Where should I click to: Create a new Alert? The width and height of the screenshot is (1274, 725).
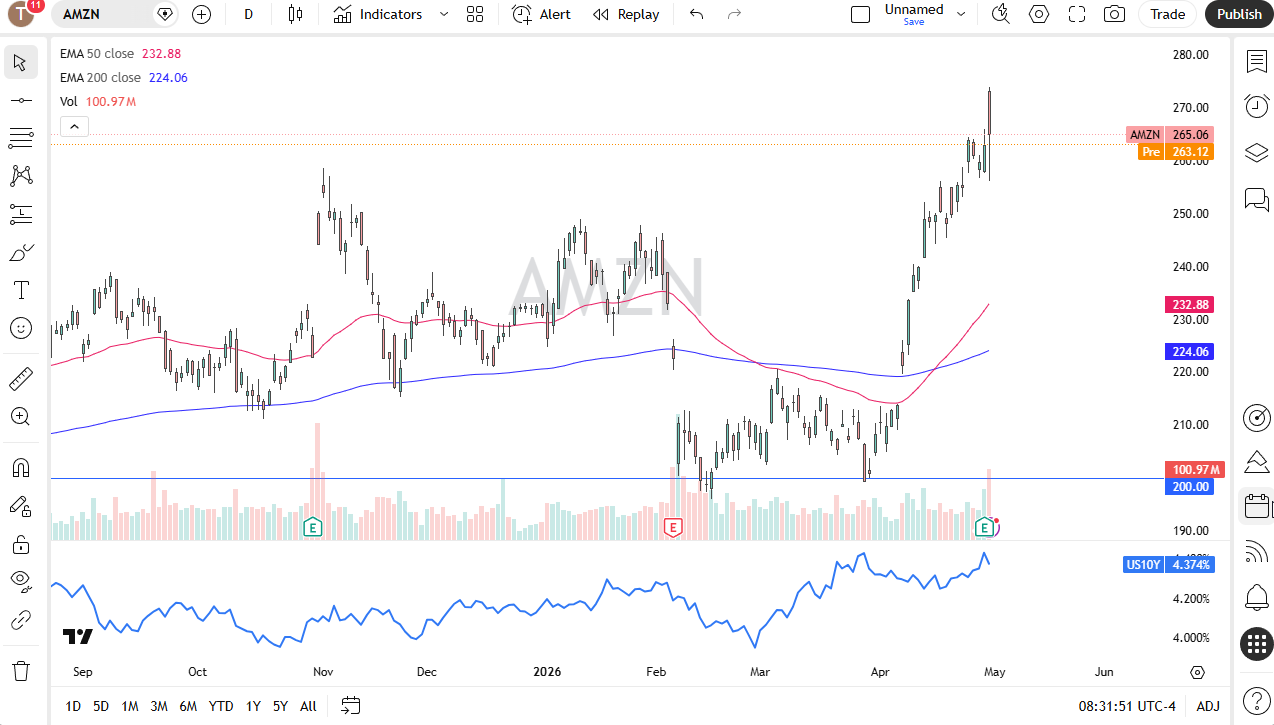(x=542, y=14)
